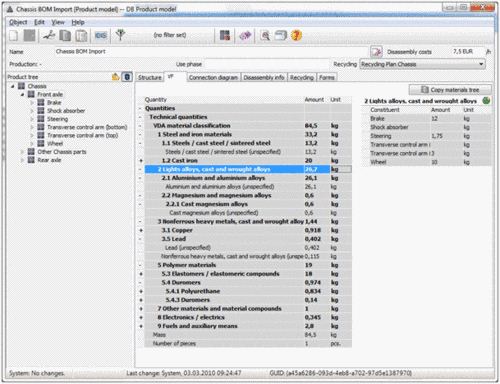Click the Chassis node icon in product tree

click(x=21, y=86)
